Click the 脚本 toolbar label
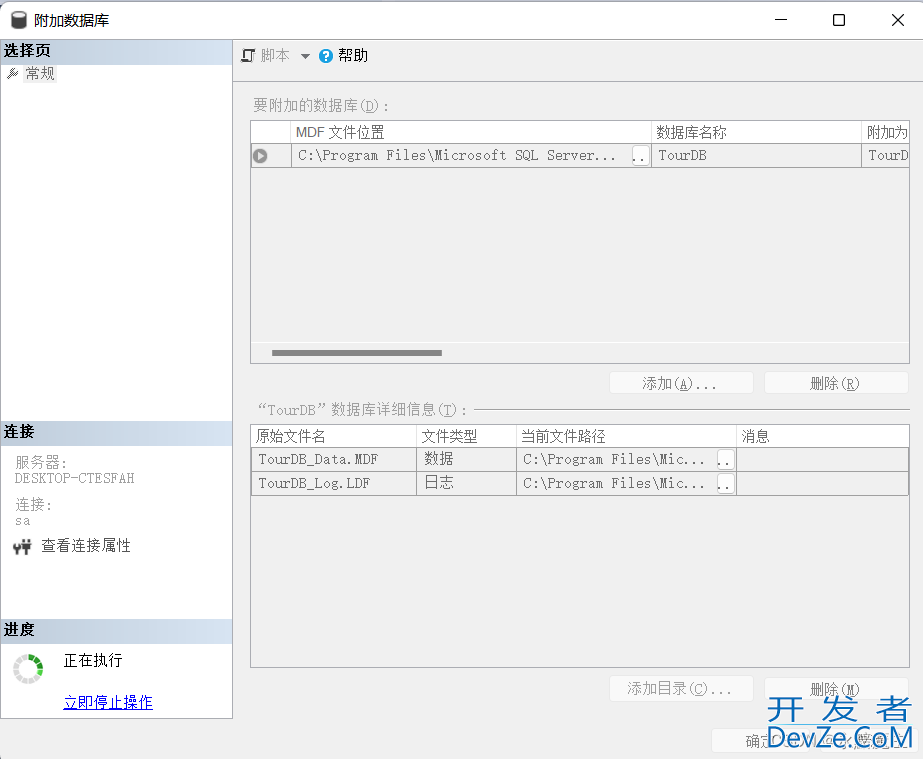This screenshot has height=759, width=923. pyautogui.click(x=275, y=55)
